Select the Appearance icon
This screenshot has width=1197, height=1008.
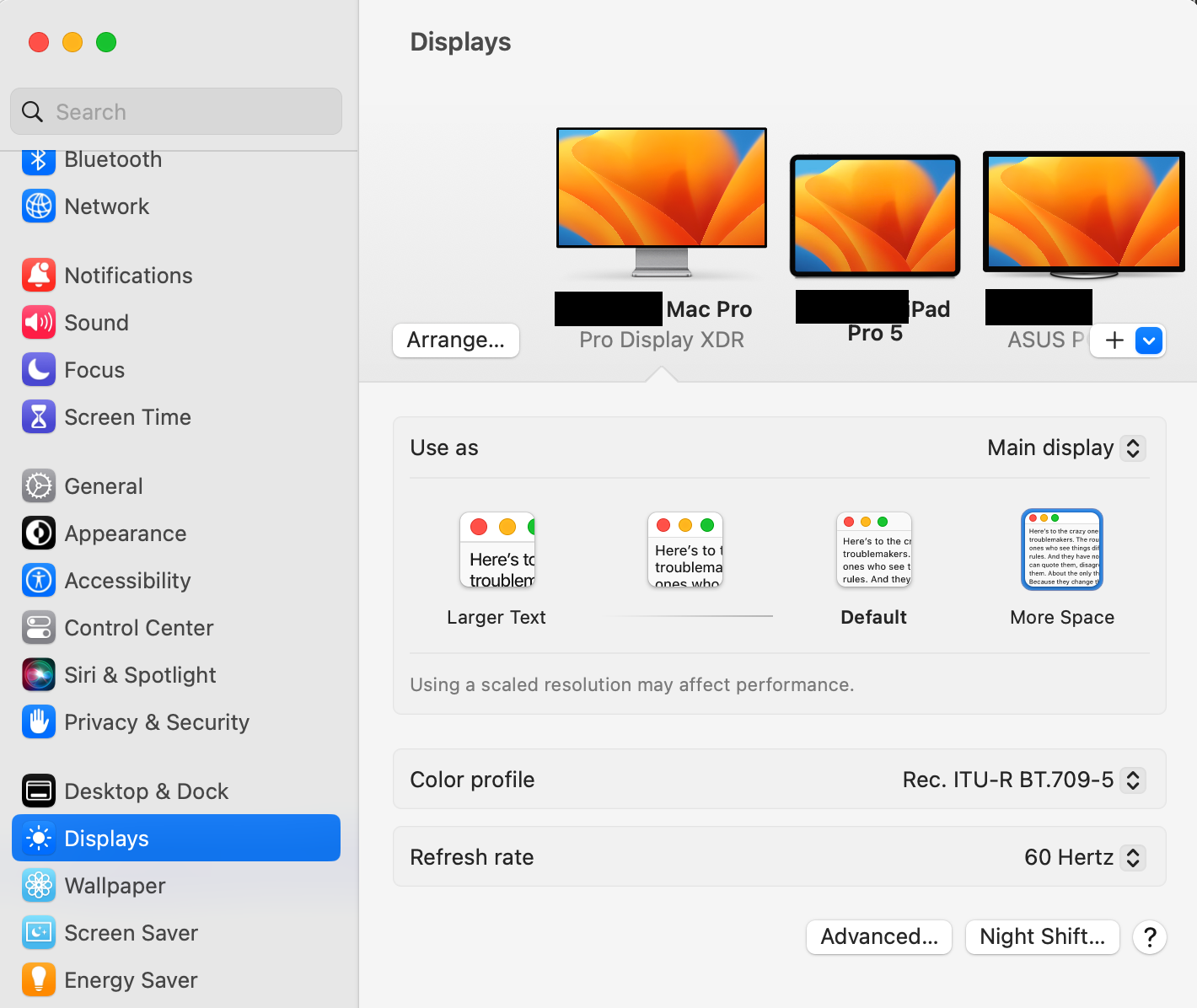[x=39, y=533]
